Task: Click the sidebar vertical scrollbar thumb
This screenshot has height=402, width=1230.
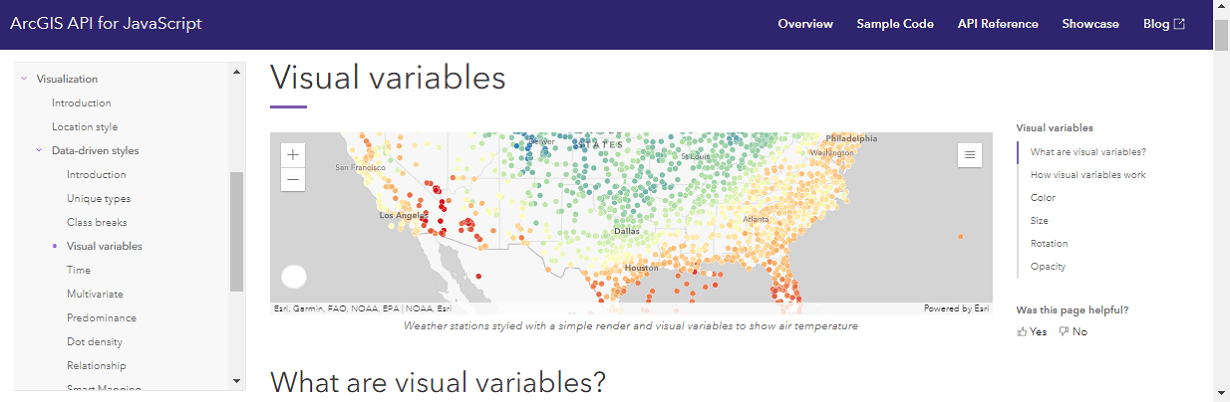Action: (237, 230)
